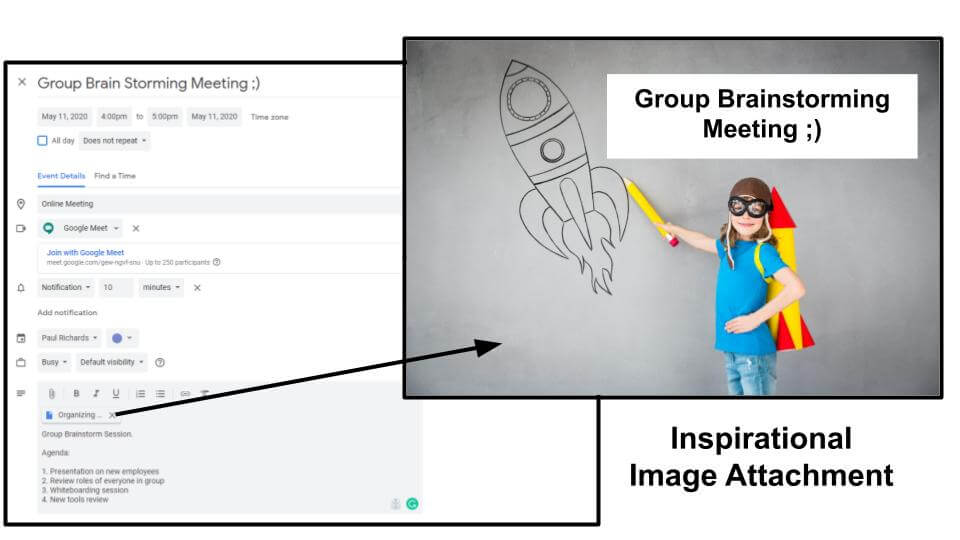Insert a bulleted list
Viewport: 960px width, 540px height.
click(160, 394)
